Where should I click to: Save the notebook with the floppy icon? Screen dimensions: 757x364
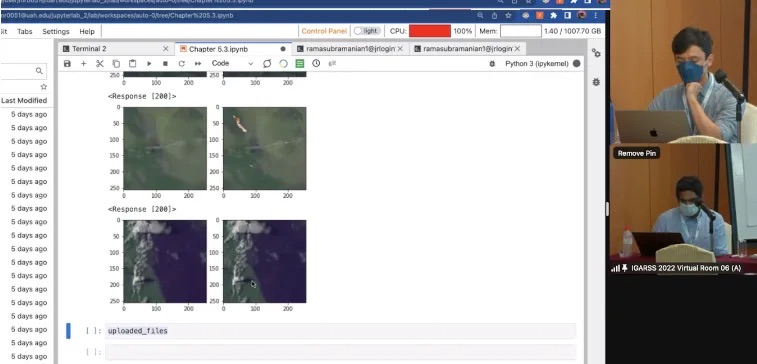point(67,64)
